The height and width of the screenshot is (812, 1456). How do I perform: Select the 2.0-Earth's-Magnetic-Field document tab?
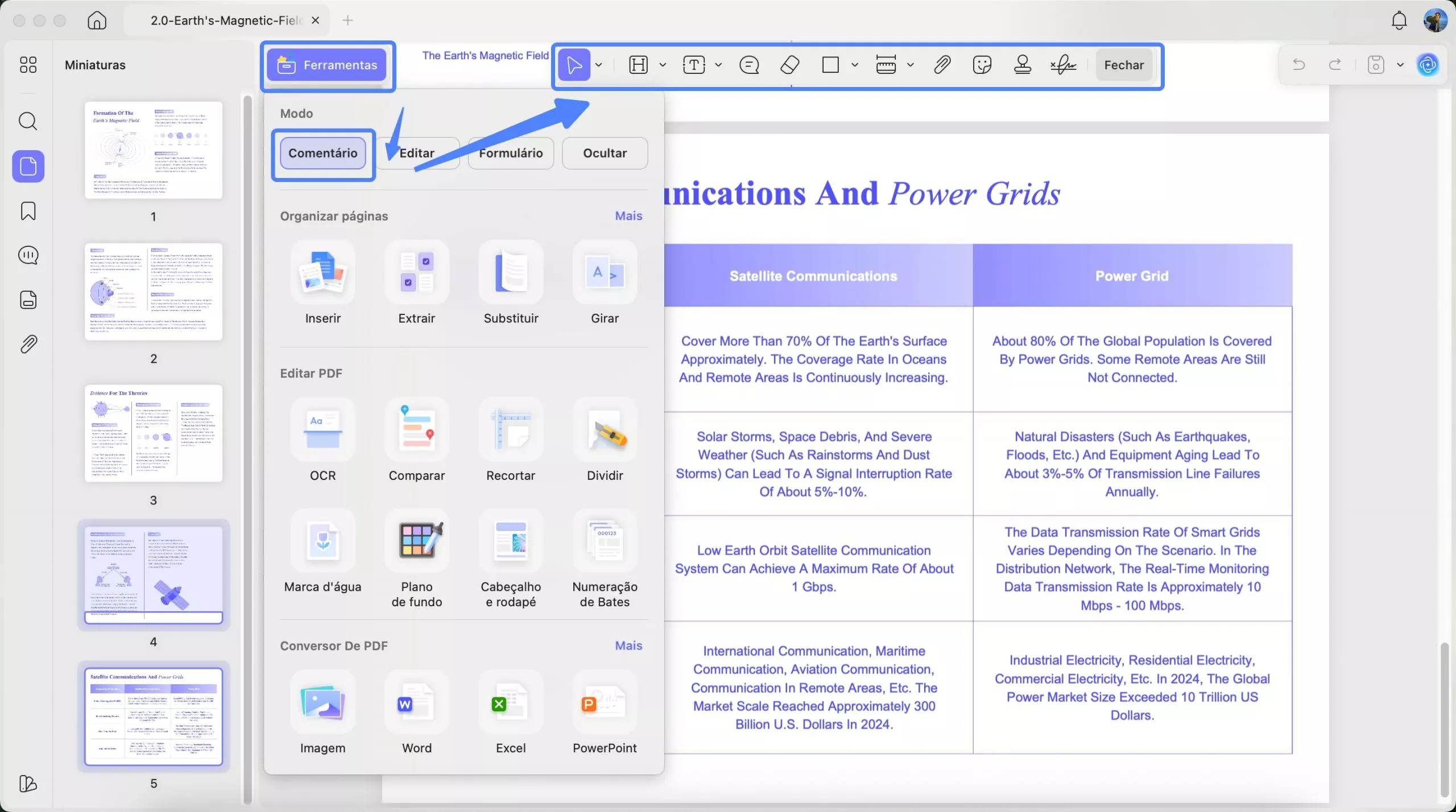pos(226,20)
